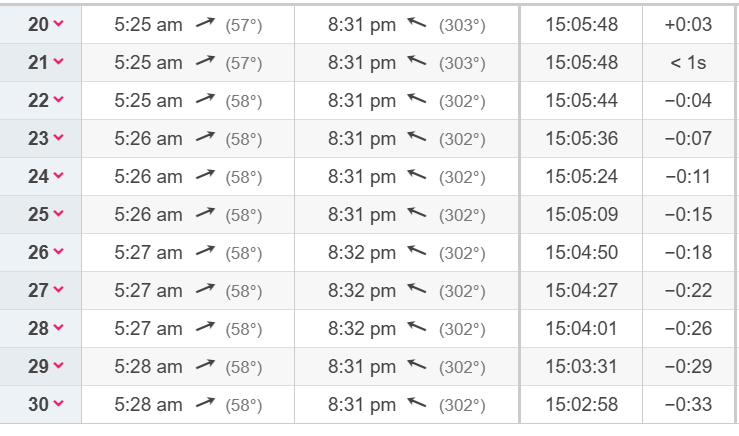Image resolution: width=739 pixels, height=436 pixels.
Task: Expand day 20 details chevron
Action: click(x=58, y=23)
